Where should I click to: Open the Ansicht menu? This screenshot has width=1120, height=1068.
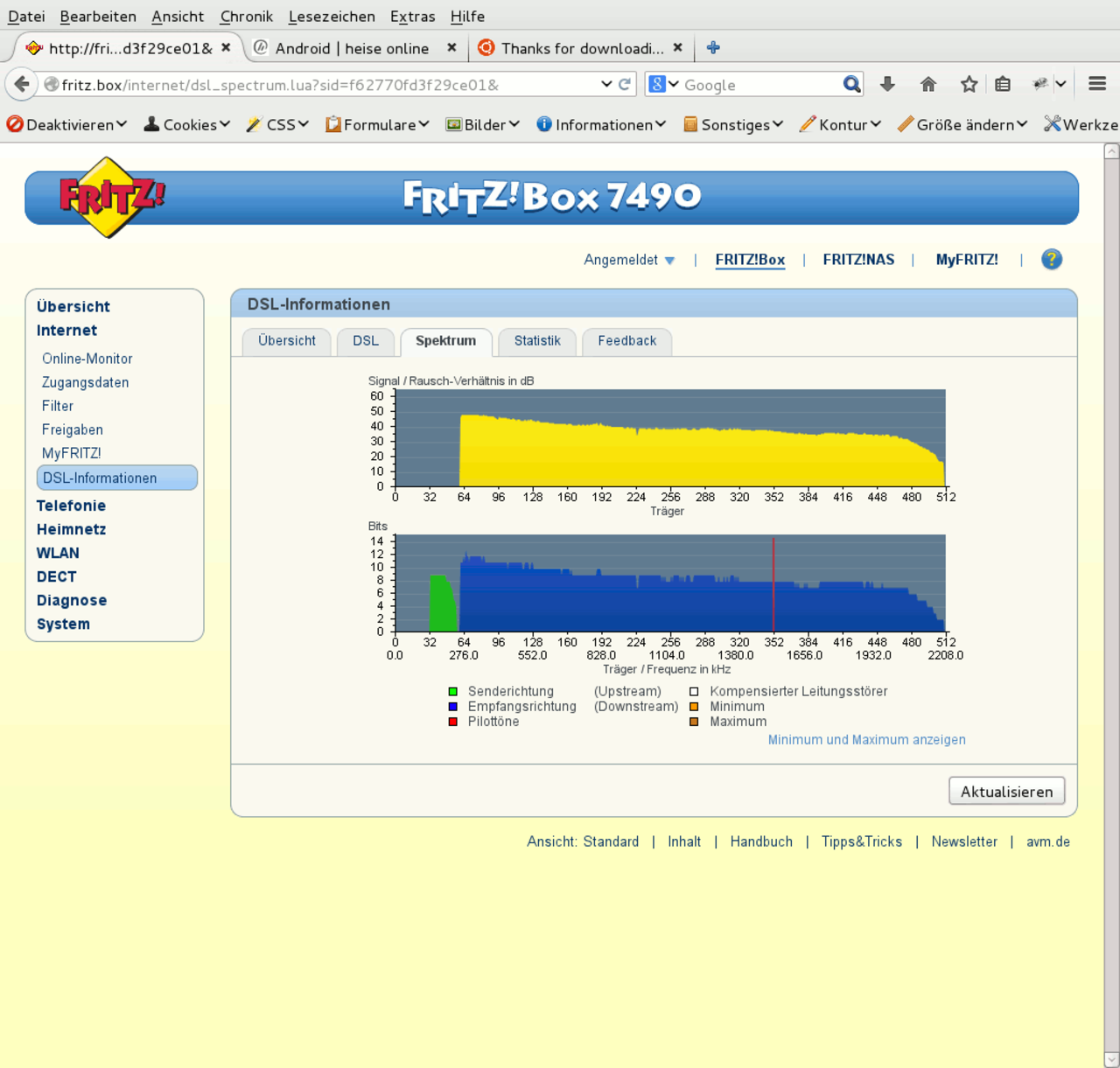point(178,16)
